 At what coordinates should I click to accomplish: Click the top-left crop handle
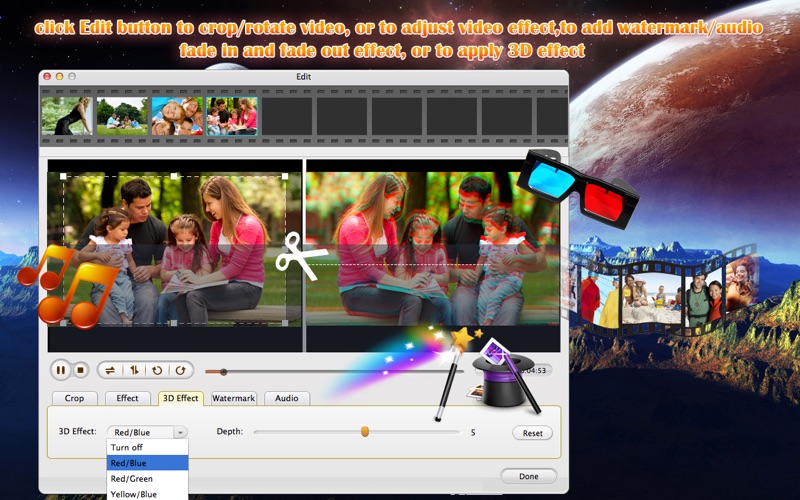[63, 177]
